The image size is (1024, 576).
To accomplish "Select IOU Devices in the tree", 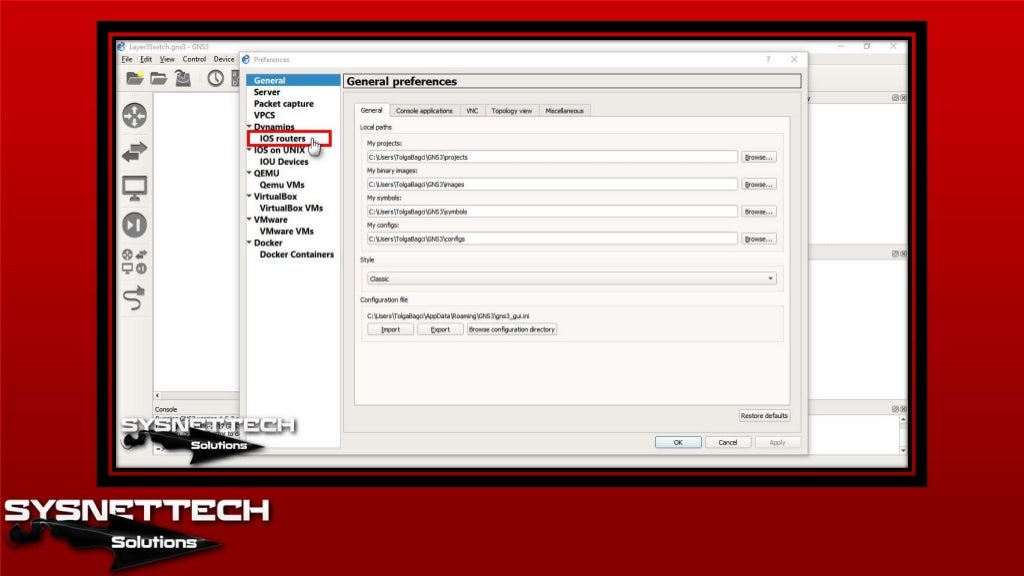I will 284,162.
